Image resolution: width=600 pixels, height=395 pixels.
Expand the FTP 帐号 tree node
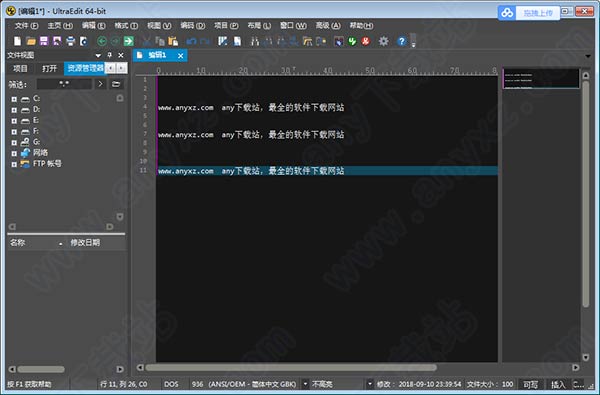click(x=14, y=164)
